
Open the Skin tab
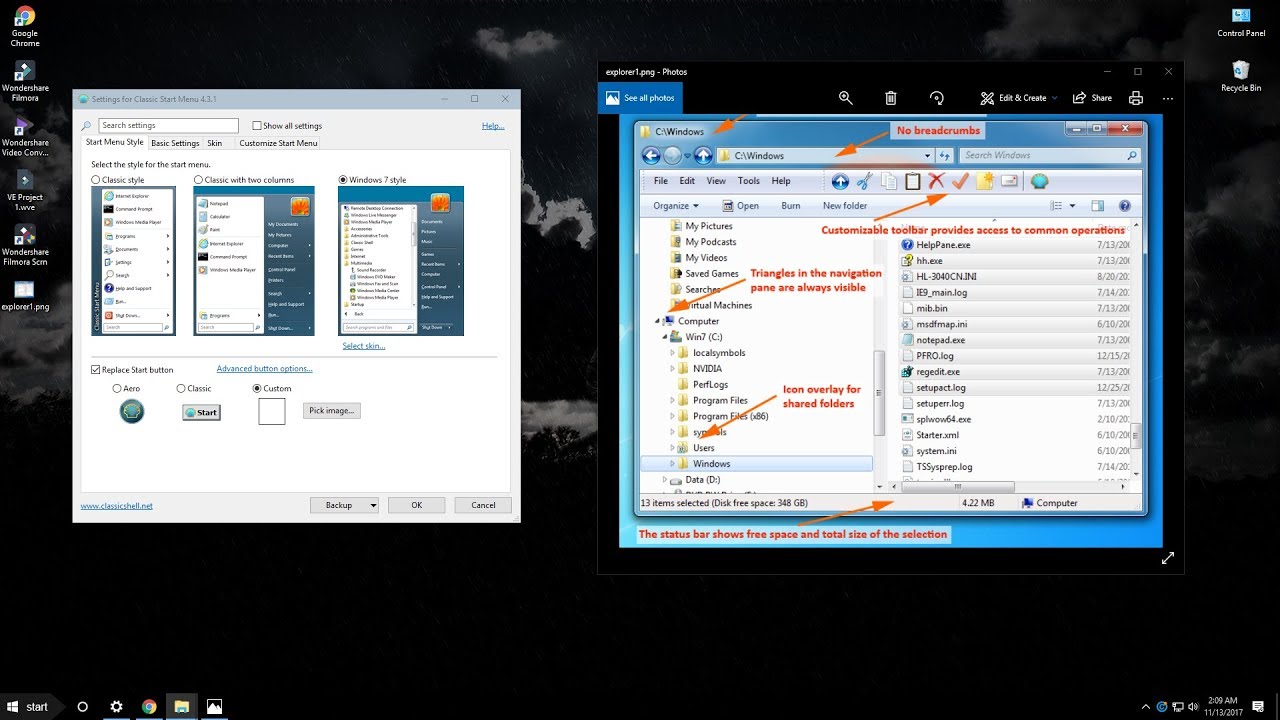coord(215,143)
